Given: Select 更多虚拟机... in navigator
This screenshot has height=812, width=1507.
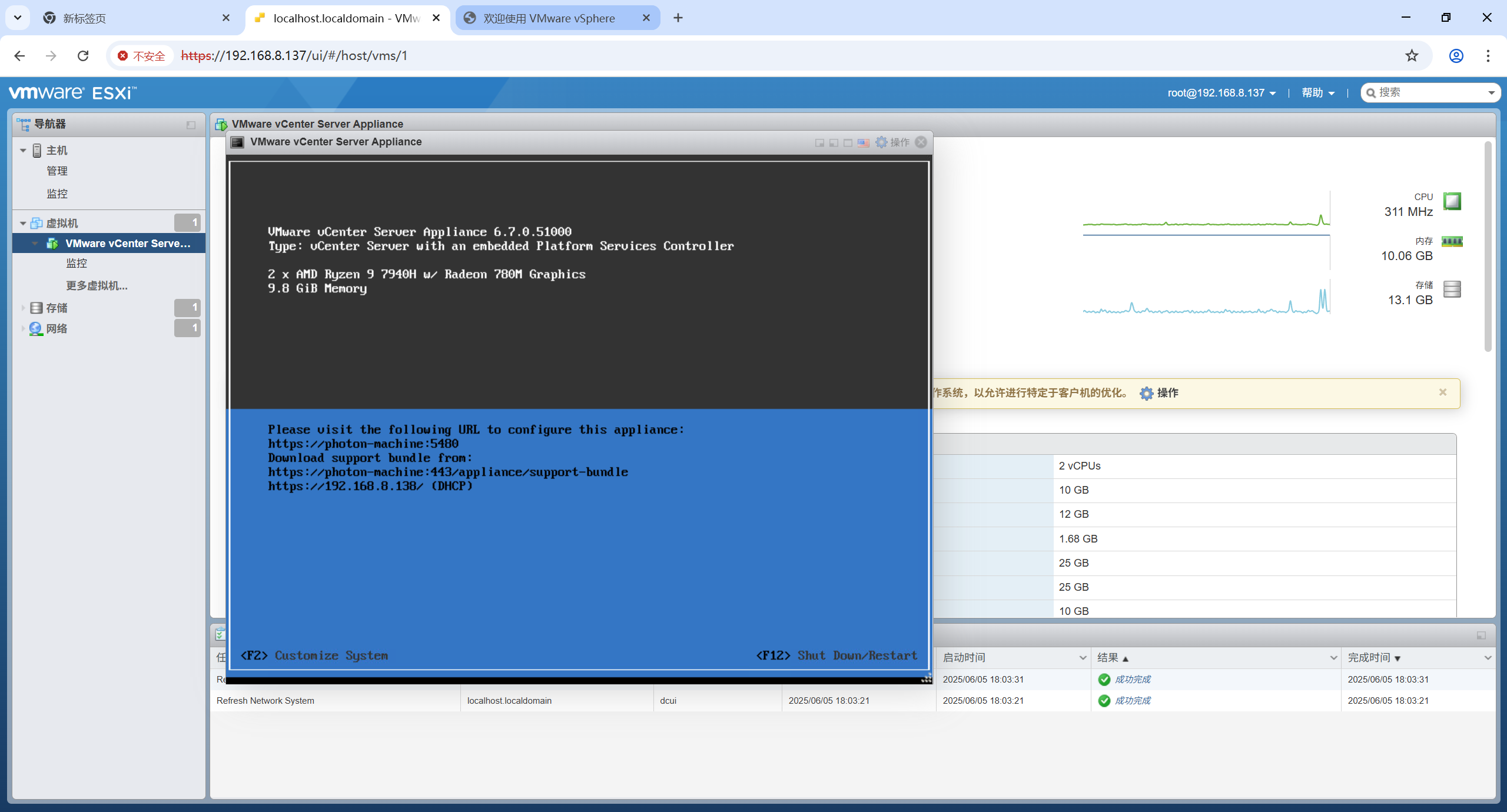Looking at the screenshot, I should [x=97, y=286].
